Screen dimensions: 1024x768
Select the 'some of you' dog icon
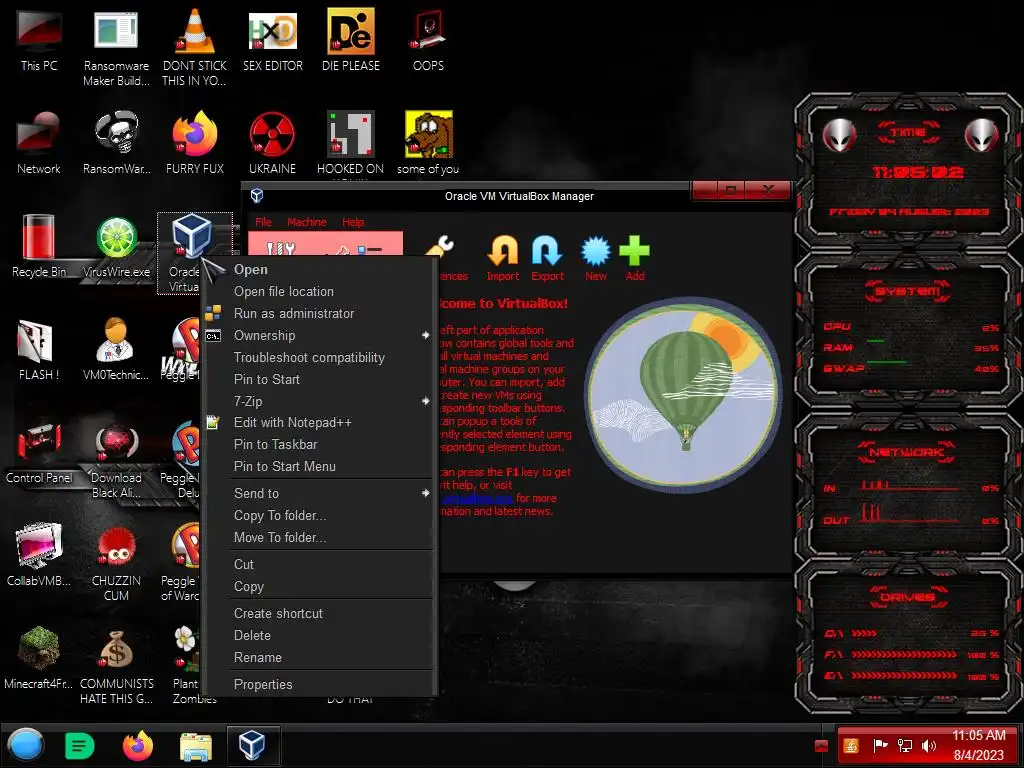click(428, 142)
